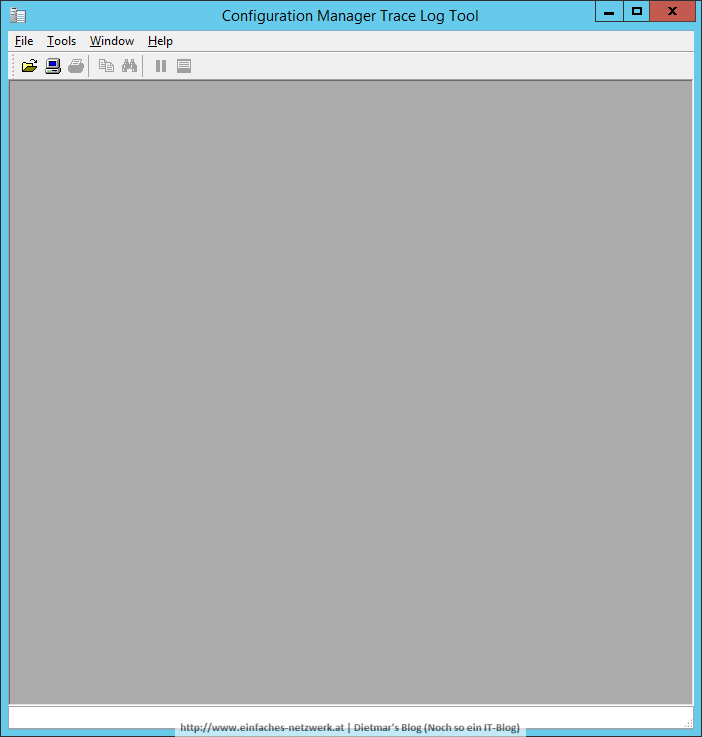
Task: Open the Window menu
Action: (112, 41)
